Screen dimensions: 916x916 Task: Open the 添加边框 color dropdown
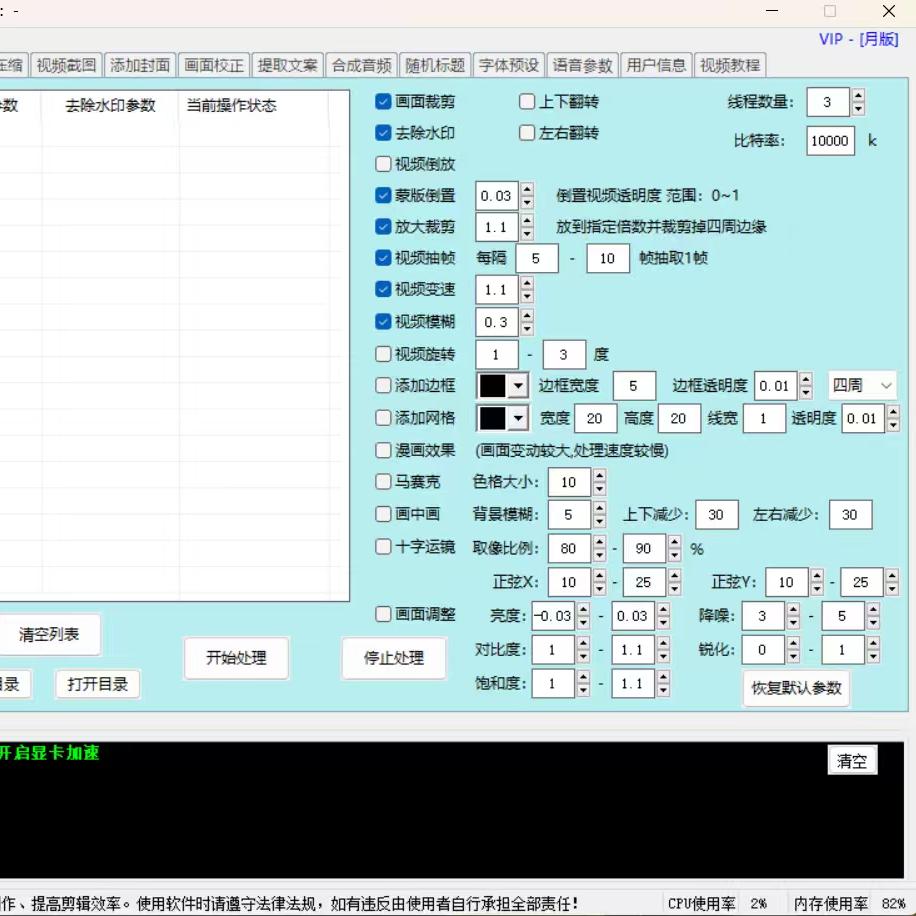(x=518, y=386)
